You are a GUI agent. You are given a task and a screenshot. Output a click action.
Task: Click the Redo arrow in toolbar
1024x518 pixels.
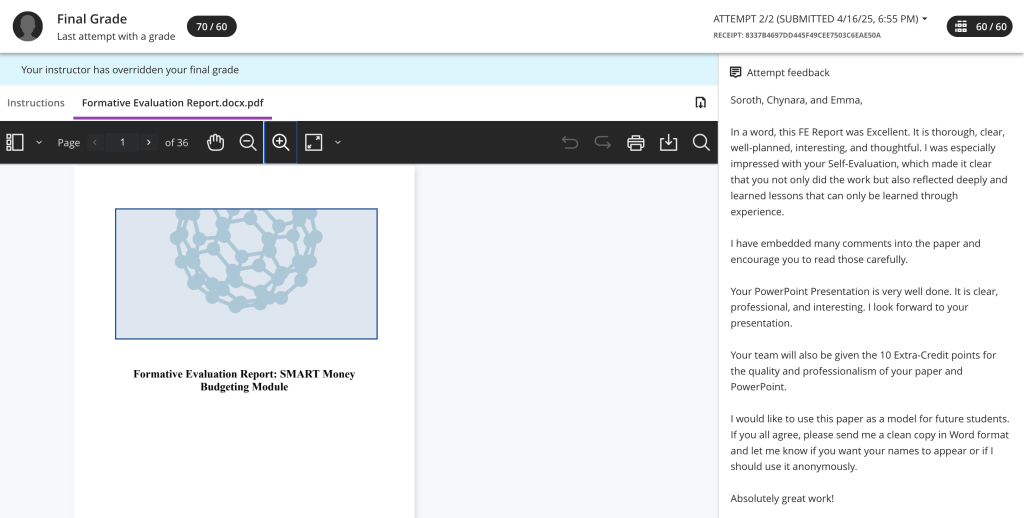[603, 142]
